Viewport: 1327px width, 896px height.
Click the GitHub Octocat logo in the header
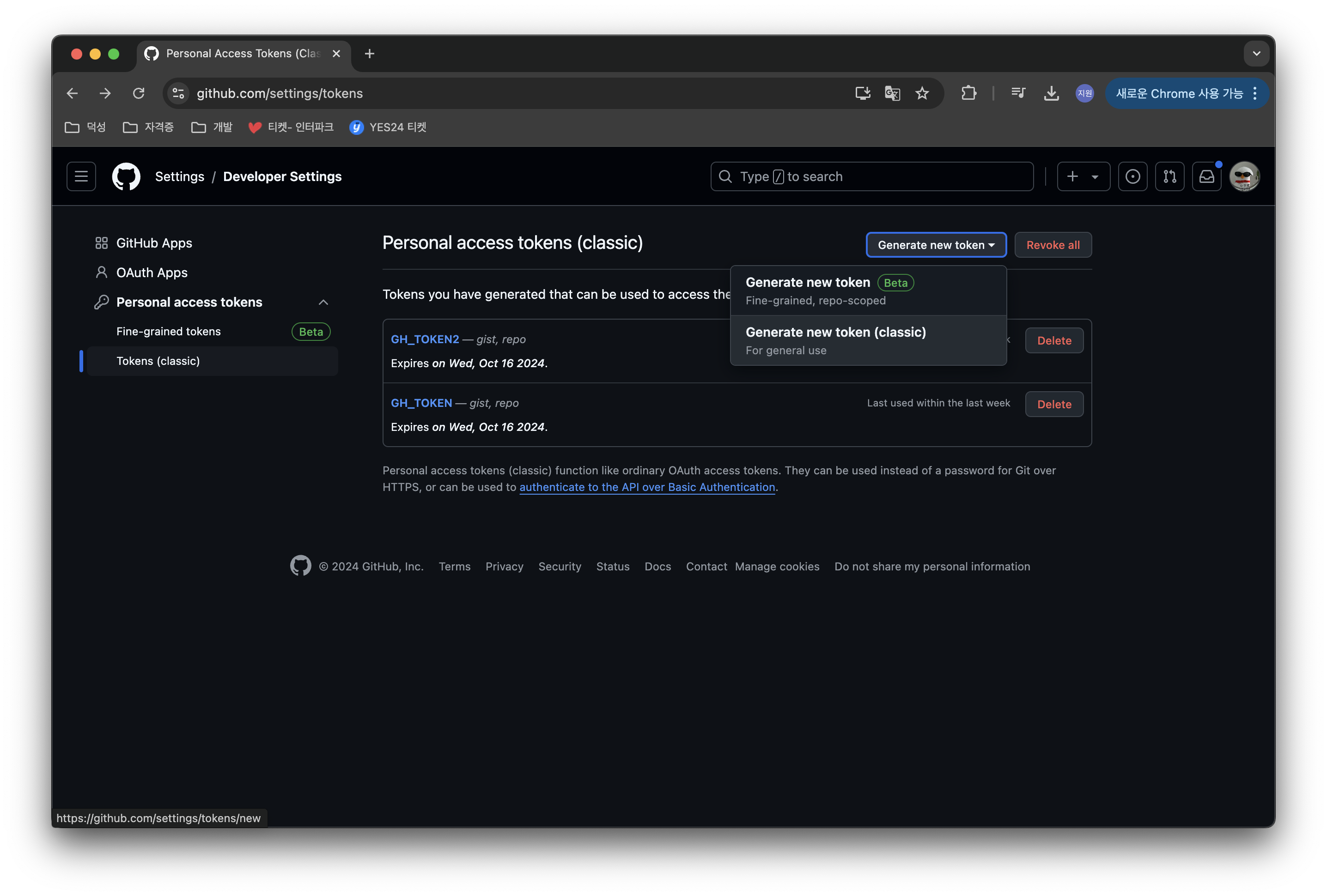pos(126,176)
